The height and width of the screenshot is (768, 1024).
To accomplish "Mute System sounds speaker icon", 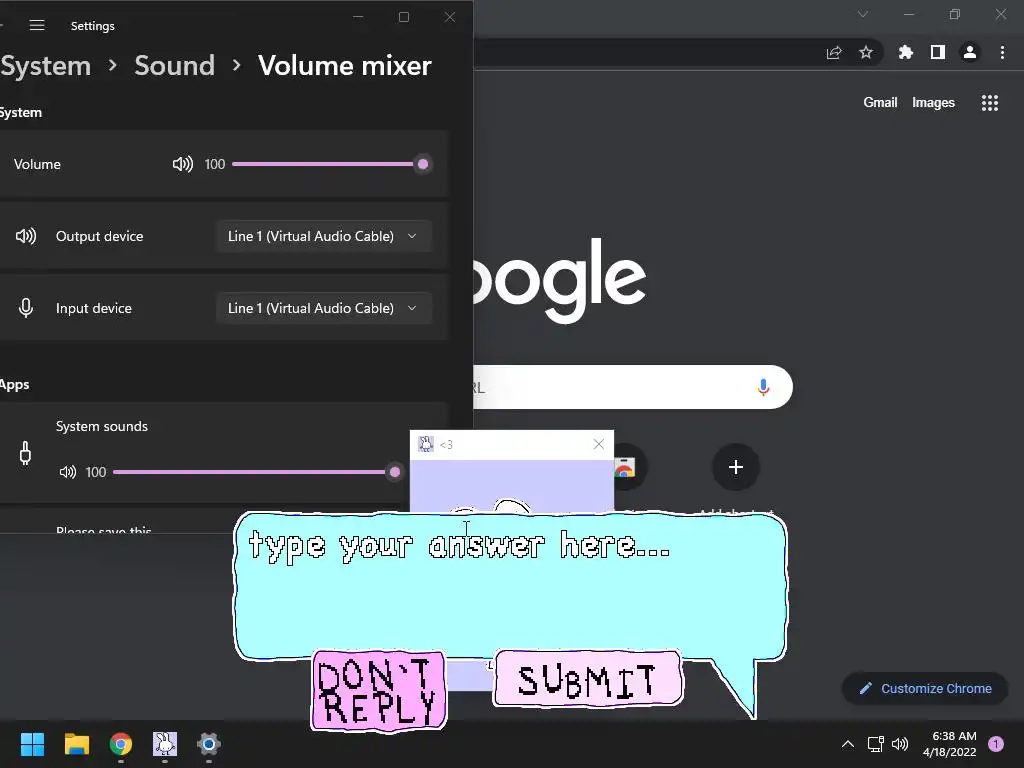I will (x=67, y=472).
